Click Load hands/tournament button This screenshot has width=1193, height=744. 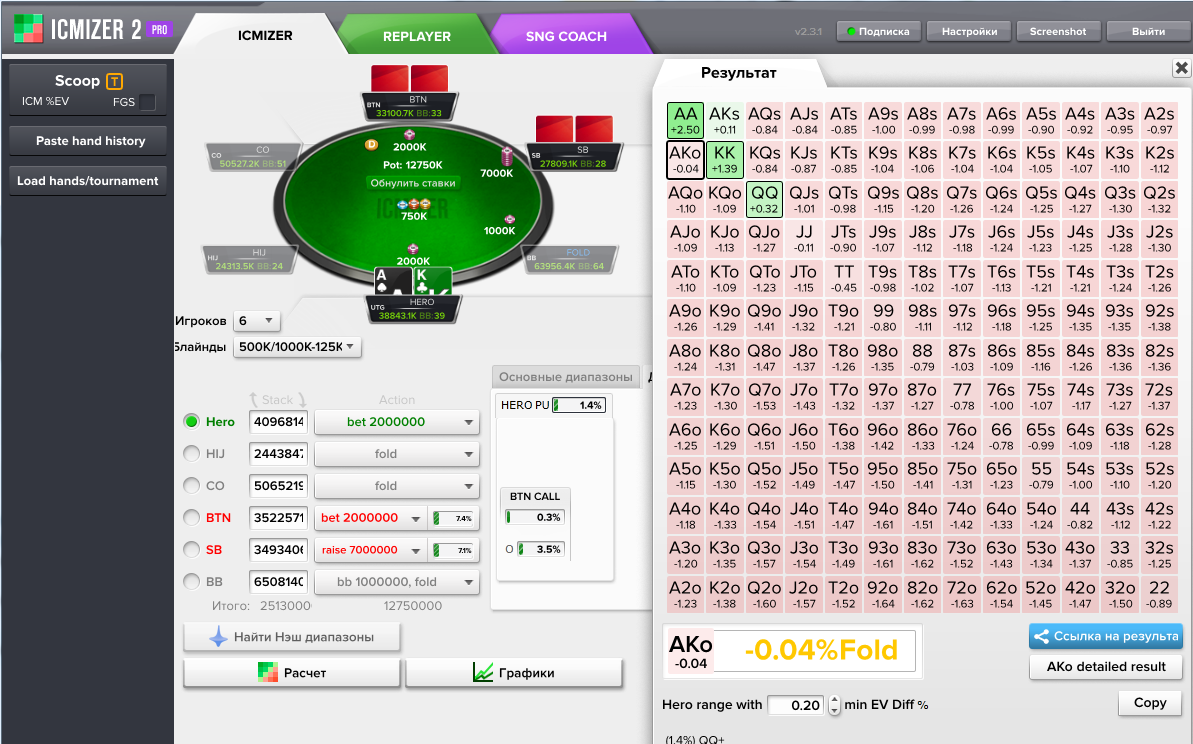point(88,181)
